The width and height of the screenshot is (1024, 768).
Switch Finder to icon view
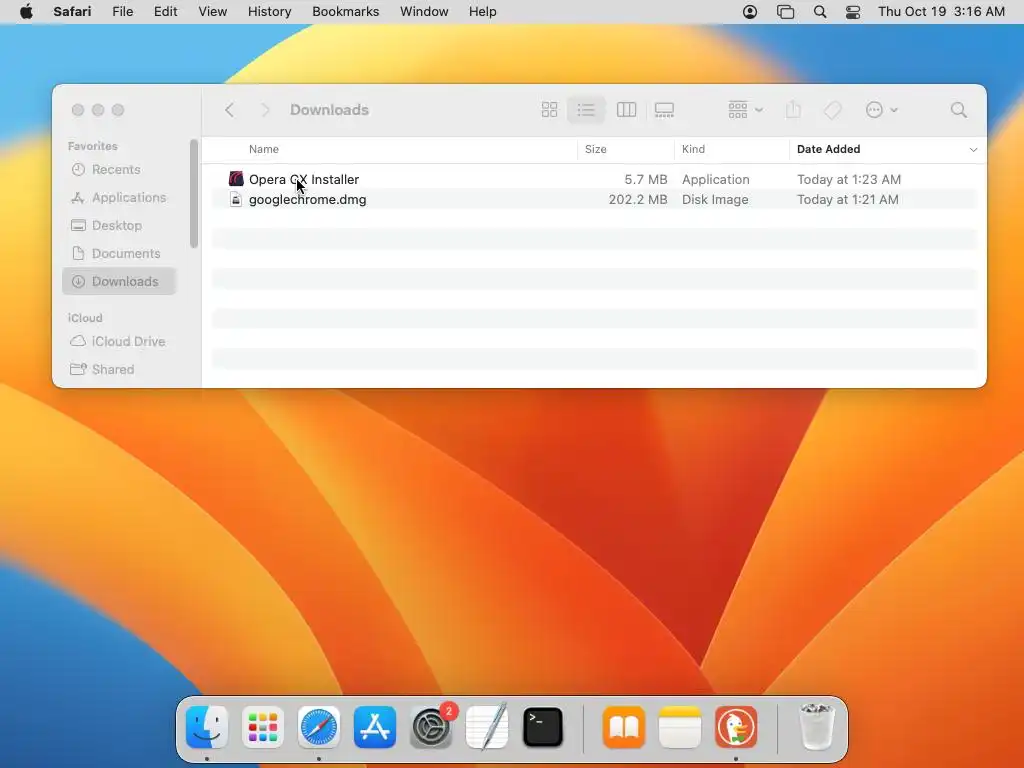click(550, 110)
